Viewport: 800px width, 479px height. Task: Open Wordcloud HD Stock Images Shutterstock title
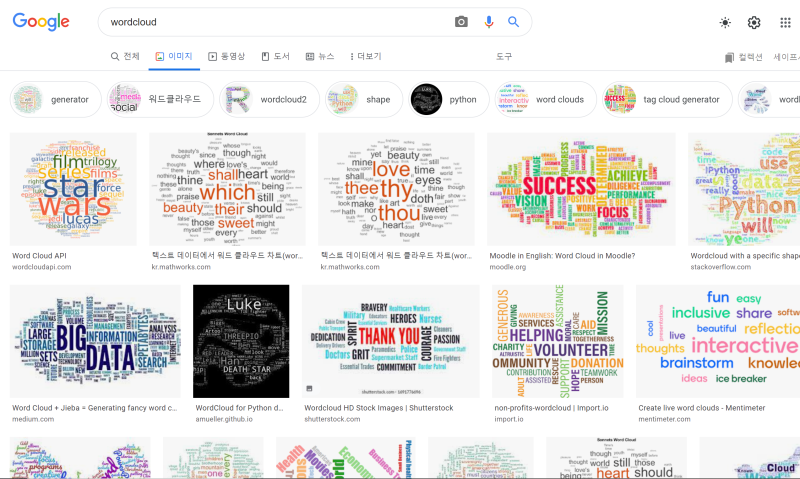point(379,408)
